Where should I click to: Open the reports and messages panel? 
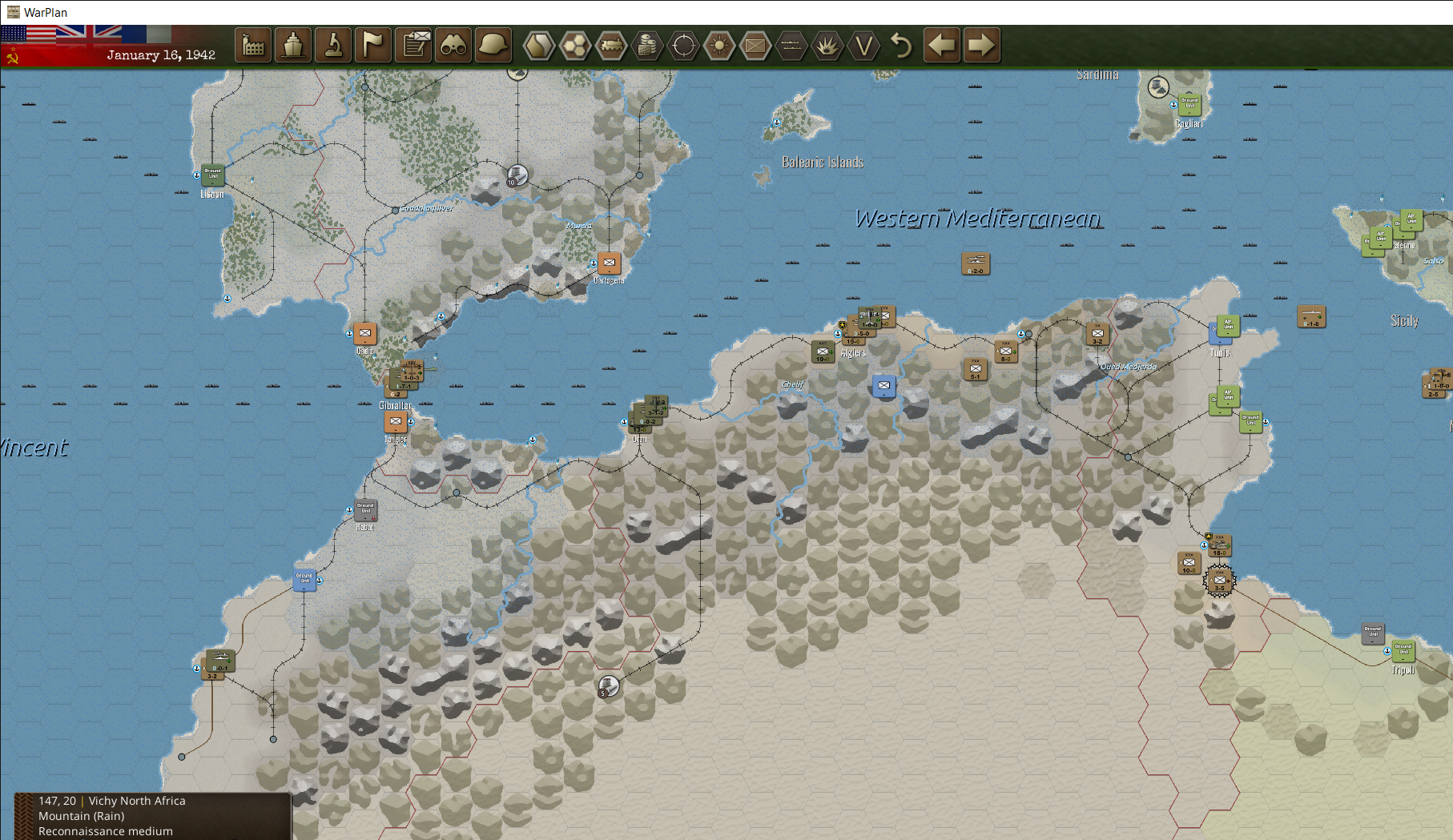coord(413,46)
